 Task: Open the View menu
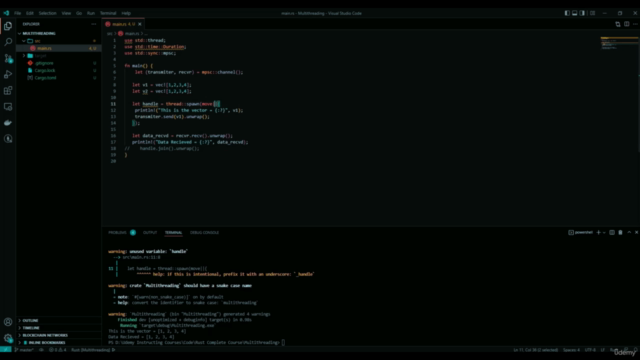66,13
